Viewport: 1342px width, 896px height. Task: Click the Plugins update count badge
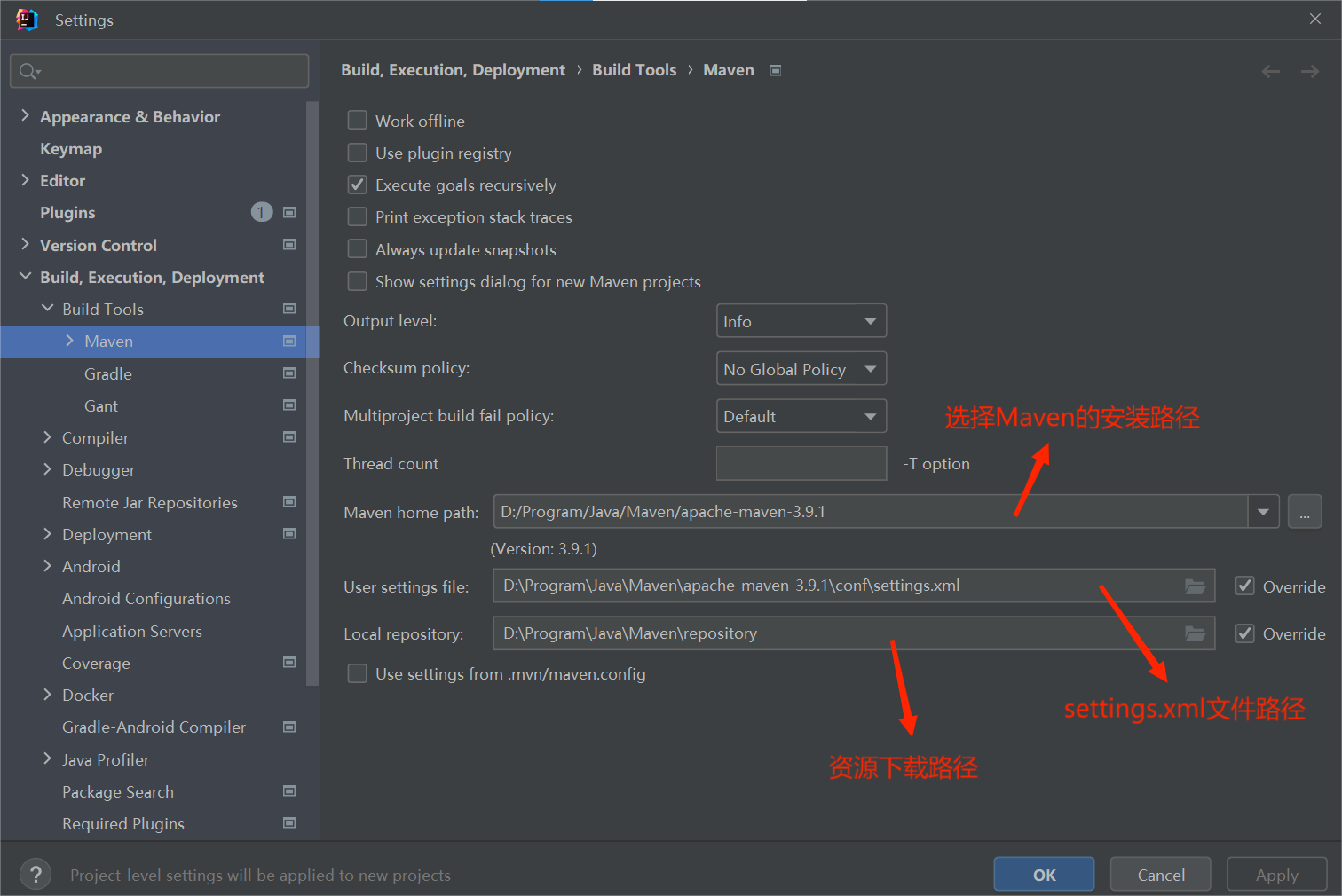coord(261,212)
